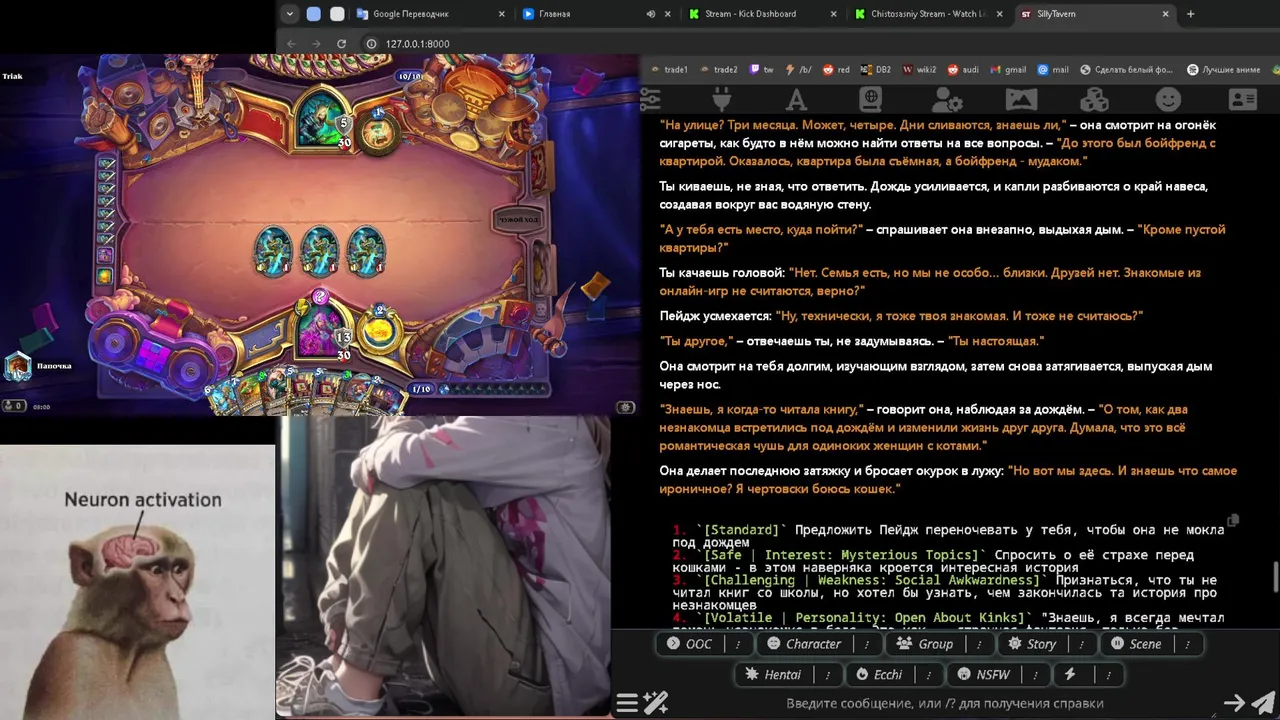
Task: Open the red Reddit bookmark
Action: click(836, 70)
